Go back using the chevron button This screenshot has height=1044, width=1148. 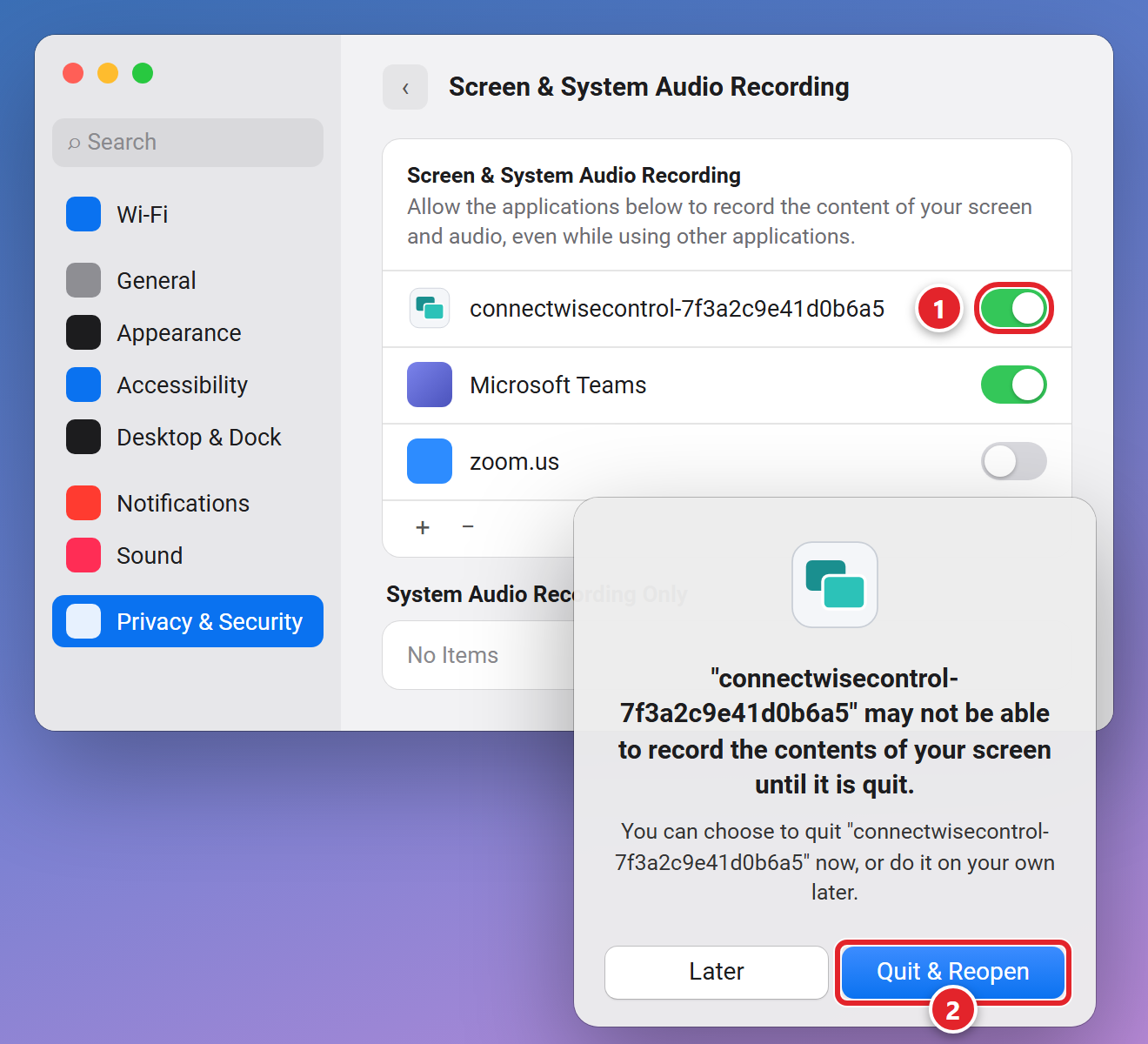coord(405,87)
